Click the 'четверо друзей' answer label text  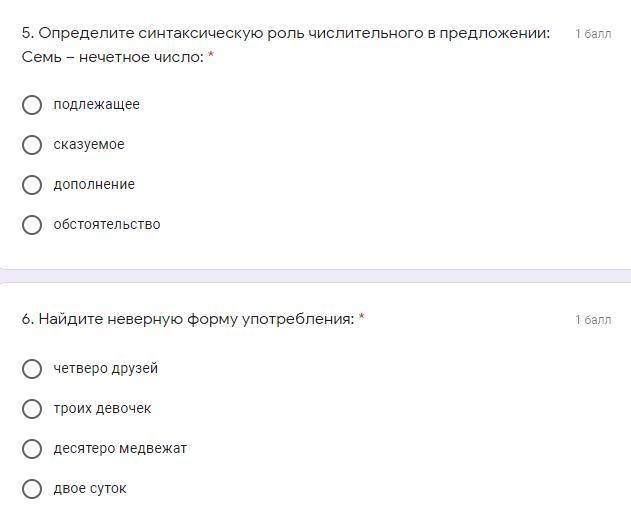[x=106, y=369]
